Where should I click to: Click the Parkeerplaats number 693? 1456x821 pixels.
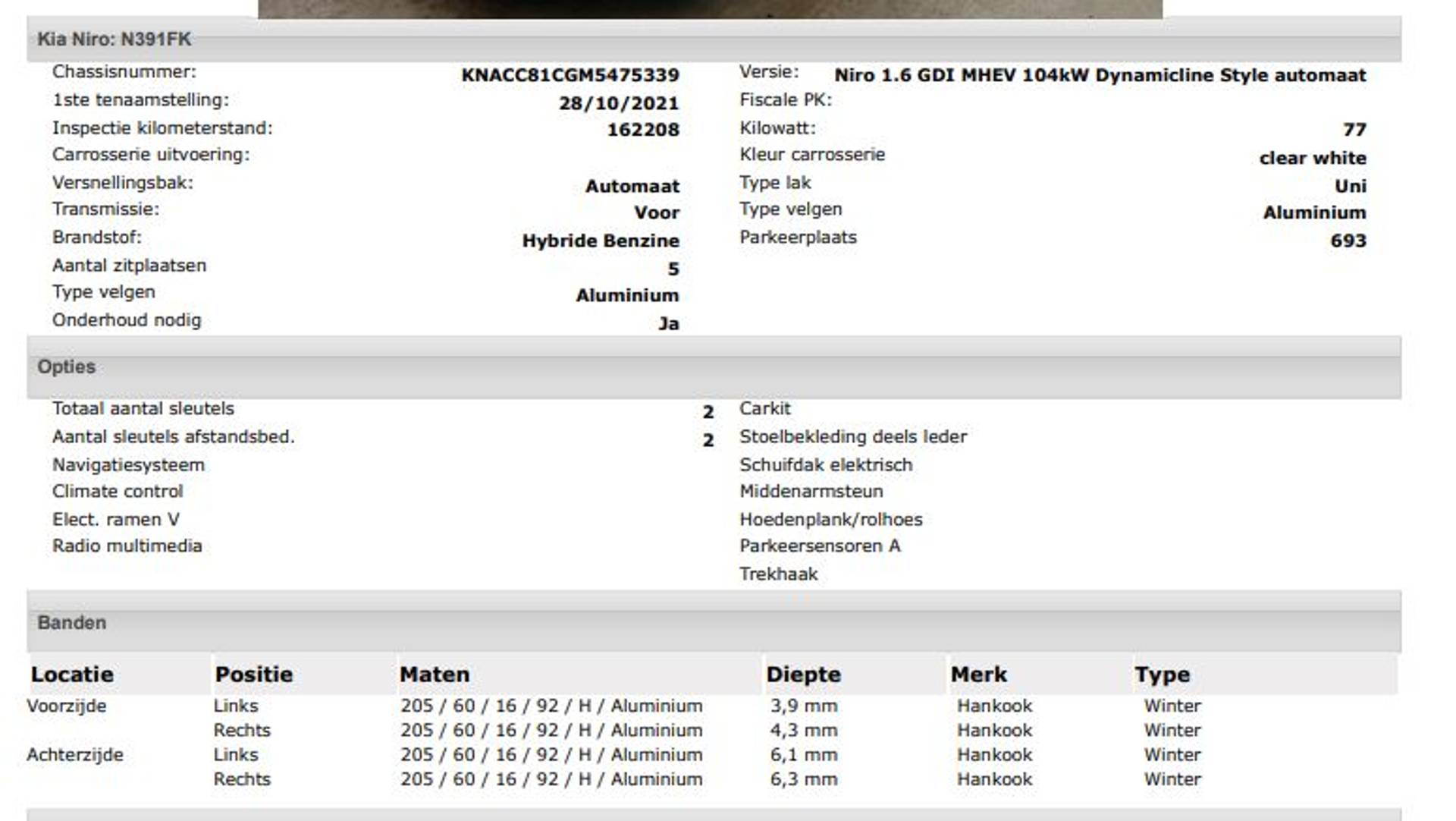tap(1348, 241)
